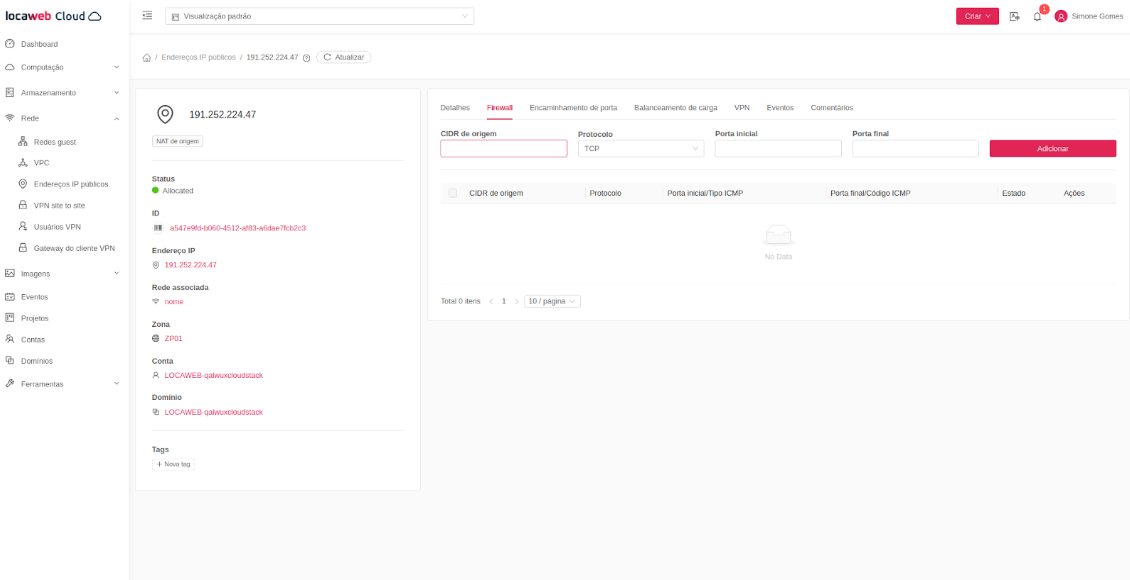The width and height of the screenshot is (1130, 580).
Task: Open Eventos in the sidebar
Action: (x=35, y=296)
